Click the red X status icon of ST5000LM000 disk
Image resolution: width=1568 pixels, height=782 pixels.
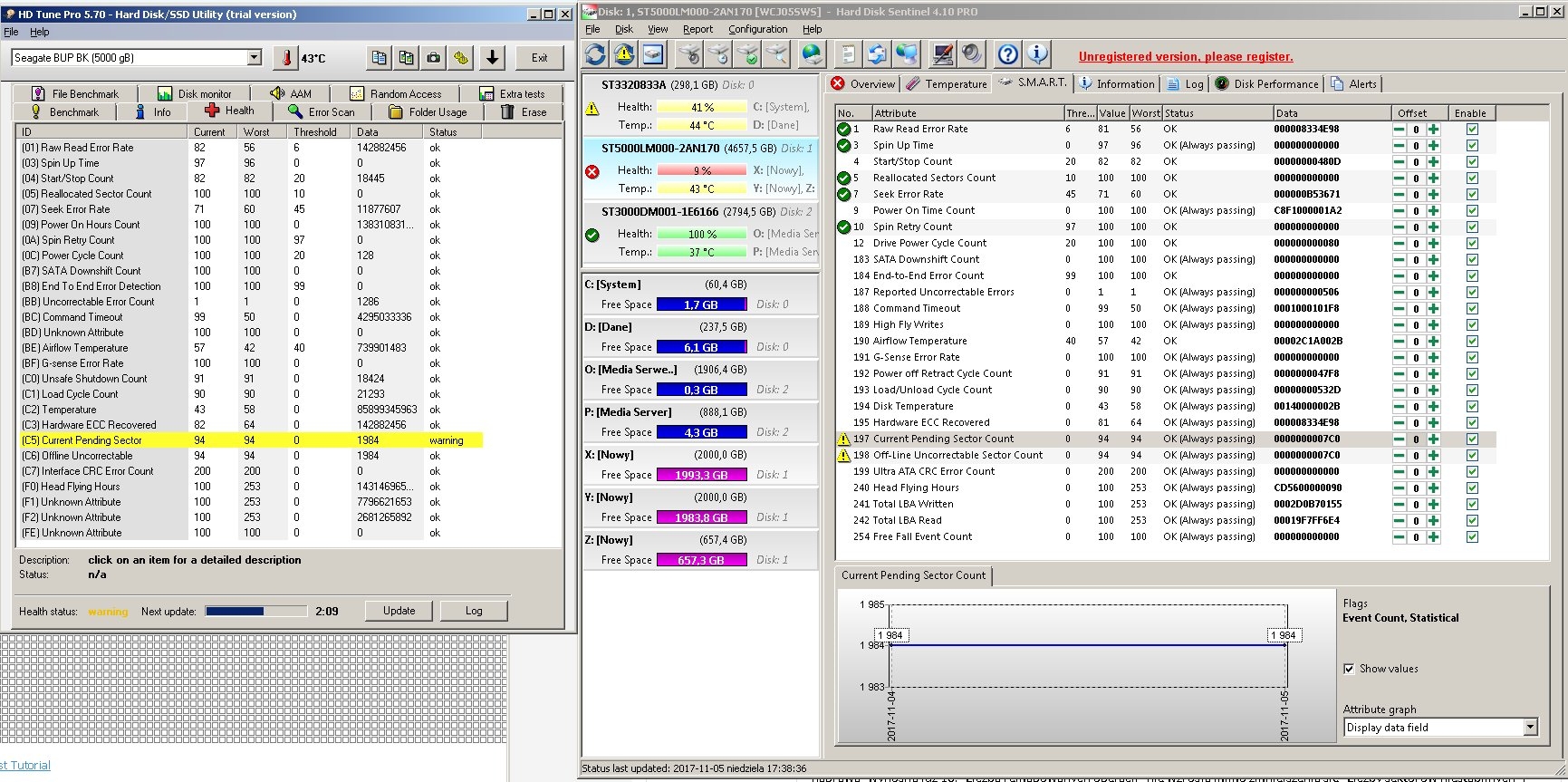pos(592,171)
